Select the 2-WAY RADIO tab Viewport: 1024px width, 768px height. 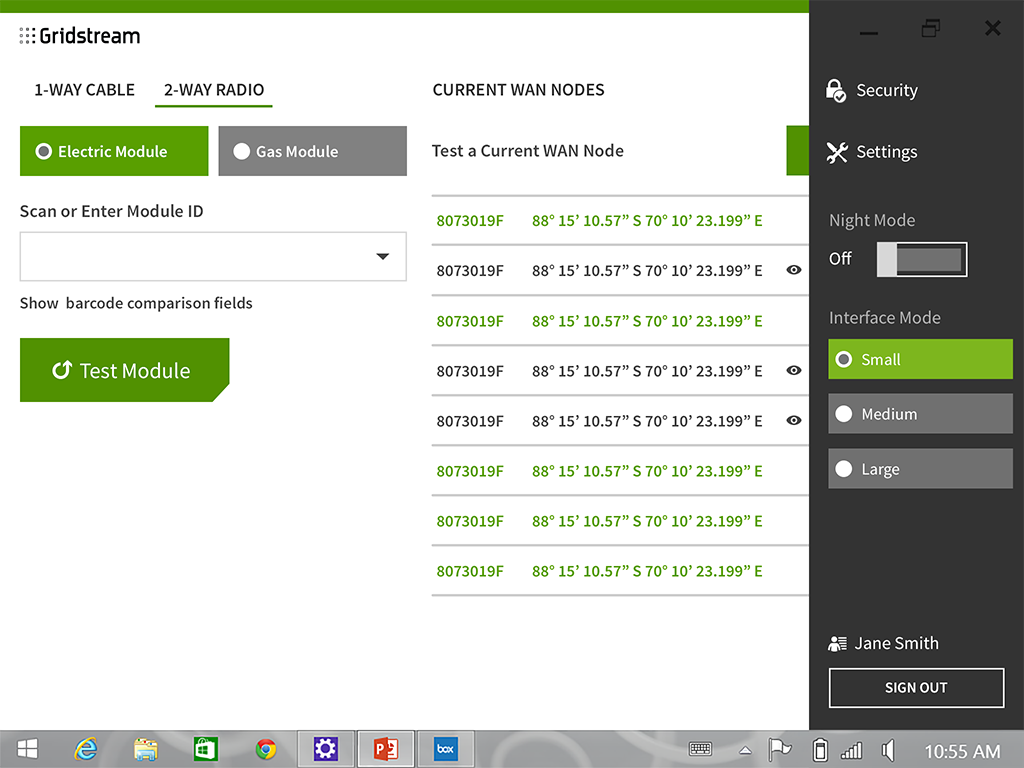(x=214, y=90)
